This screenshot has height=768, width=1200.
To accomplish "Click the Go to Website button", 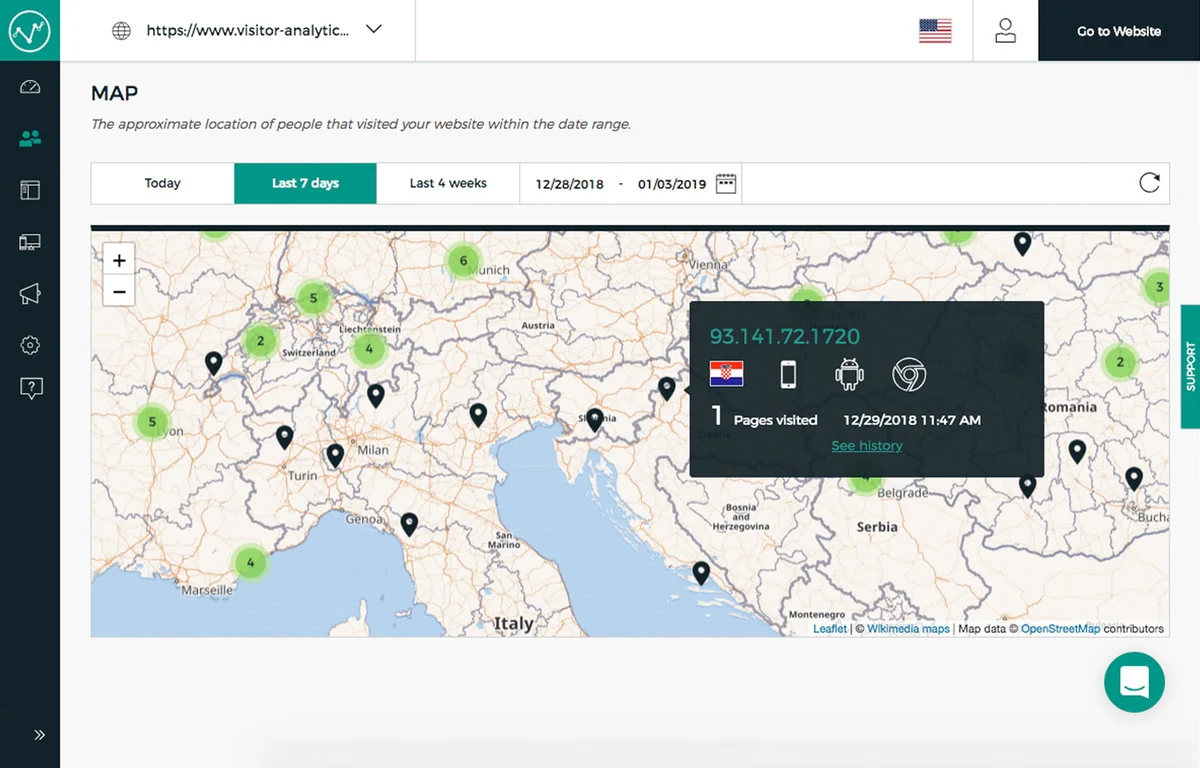I will pos(1119,31).
